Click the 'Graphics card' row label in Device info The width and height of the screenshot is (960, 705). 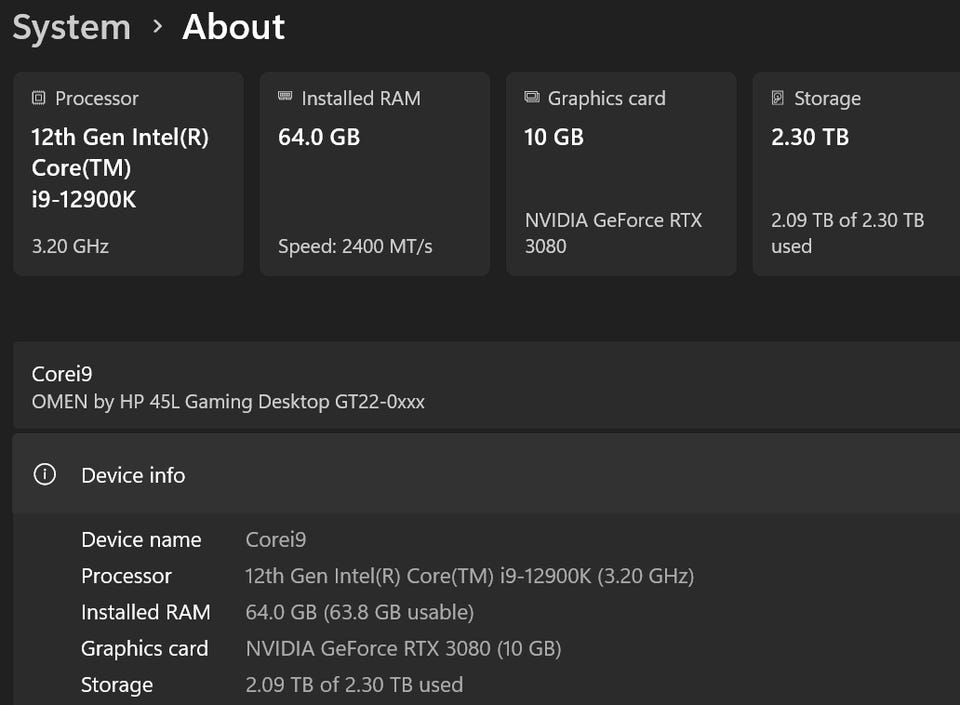pos(144,649)
